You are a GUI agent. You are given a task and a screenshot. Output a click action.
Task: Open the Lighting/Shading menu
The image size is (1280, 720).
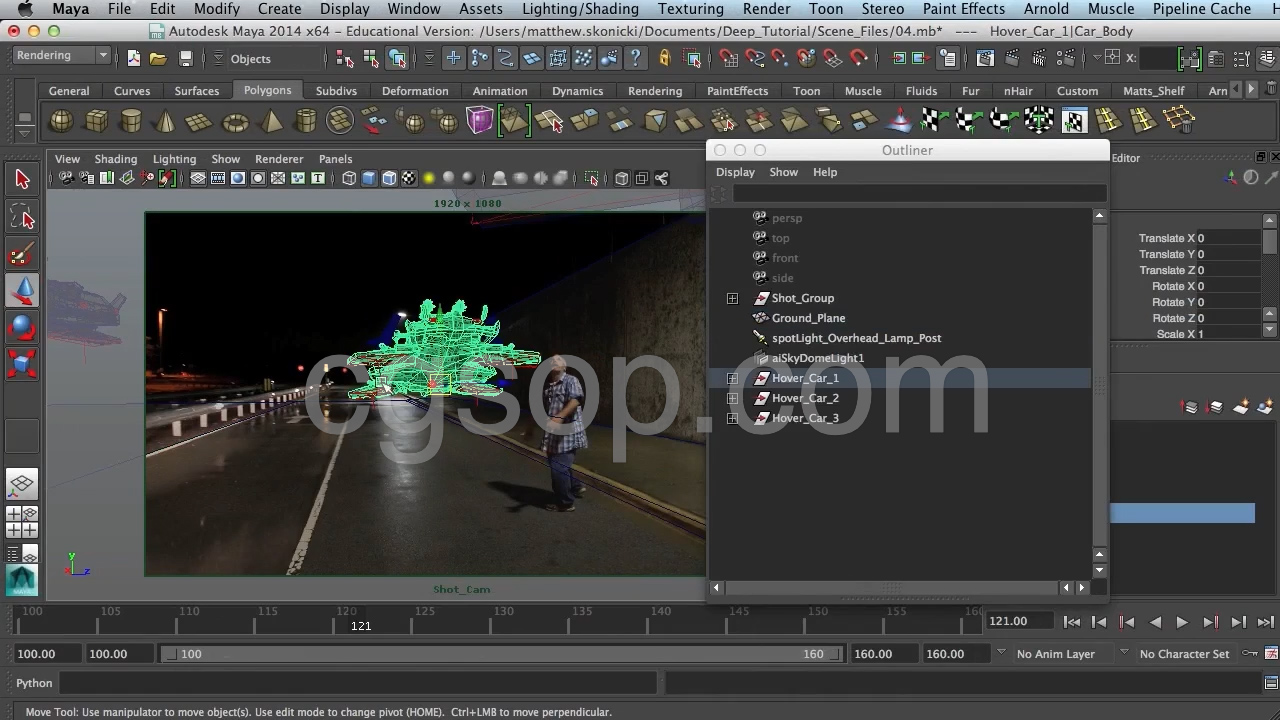(580, 9)
